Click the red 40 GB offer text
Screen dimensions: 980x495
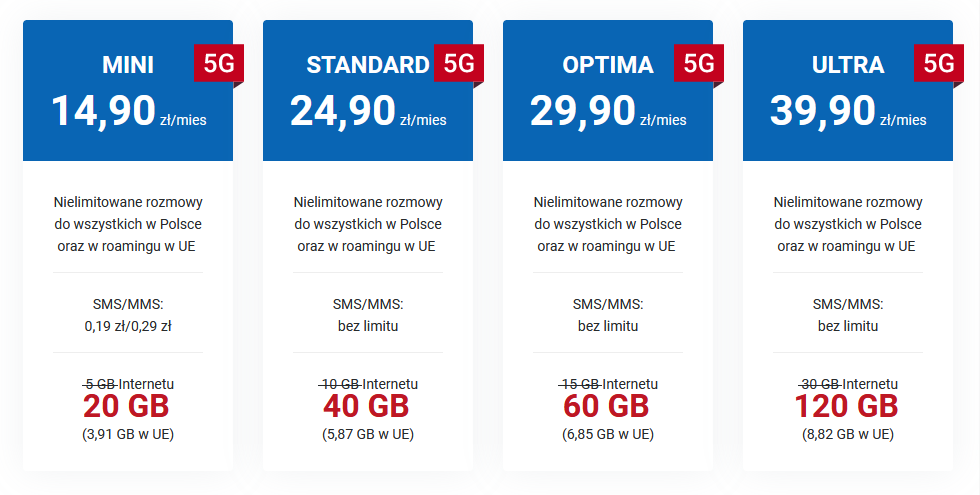coord(366,407)
